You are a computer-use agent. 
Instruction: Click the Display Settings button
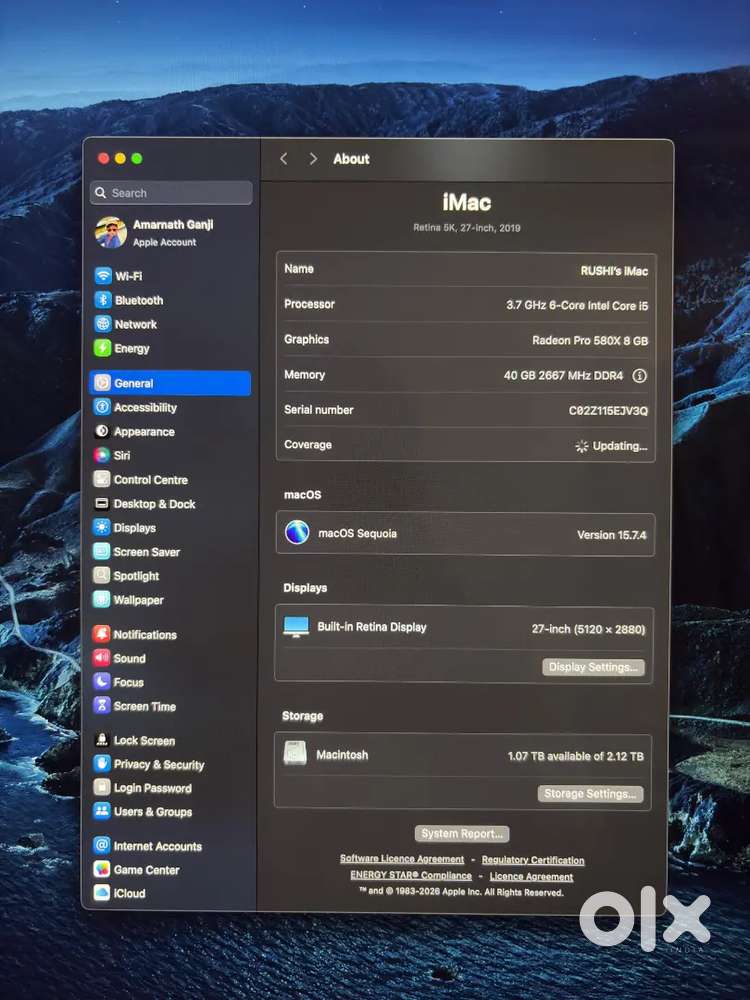pos(593,667)
